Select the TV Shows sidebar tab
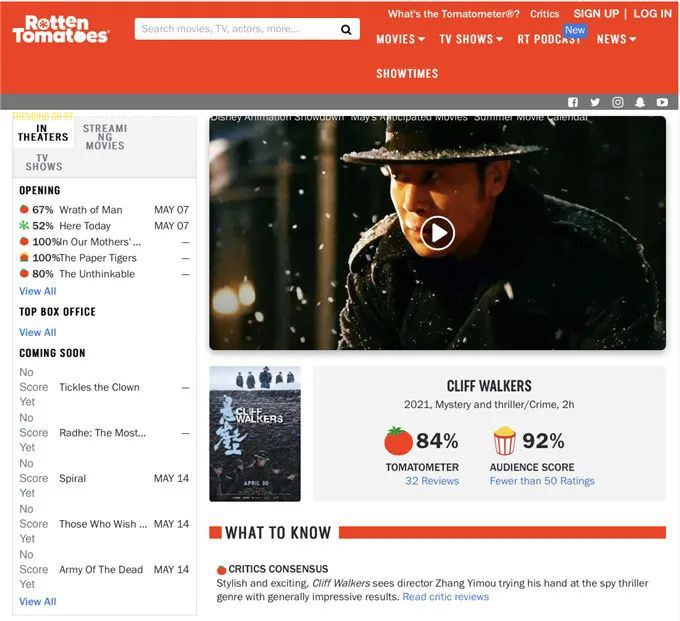This screenshot has height=621, width=680. tap(43, 162)
